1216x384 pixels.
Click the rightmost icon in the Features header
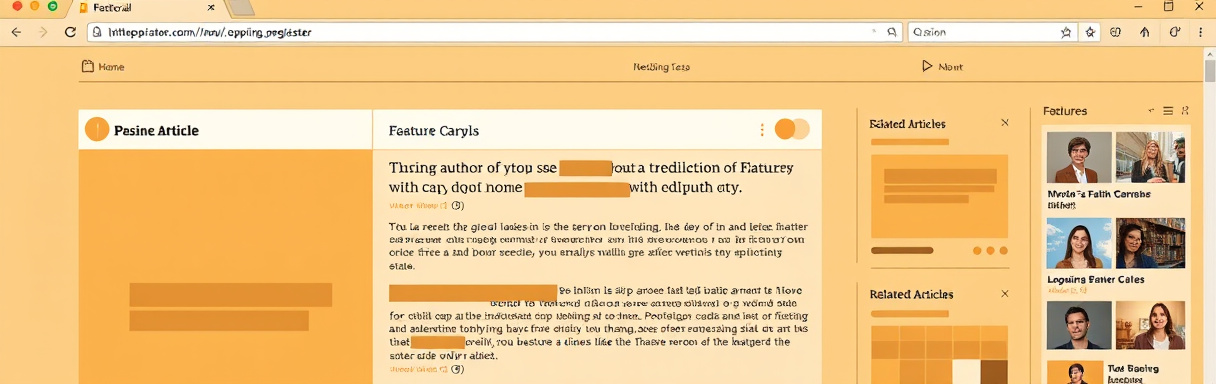[1185, 111]
